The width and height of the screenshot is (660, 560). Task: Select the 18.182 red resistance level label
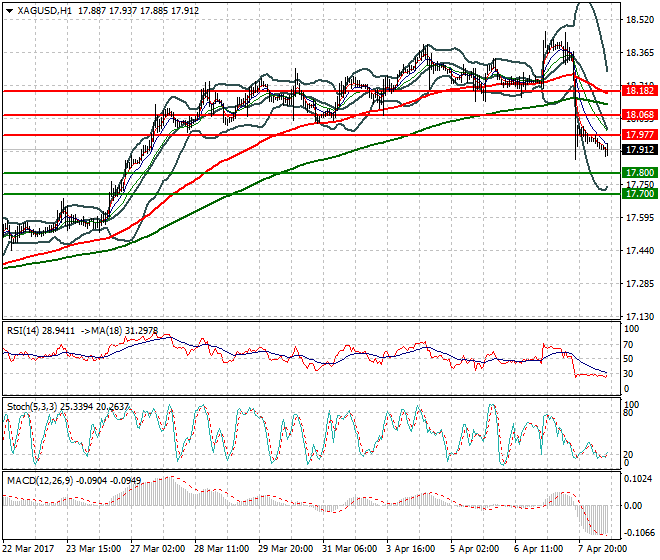pyautogui.click(x=639, y=91)
